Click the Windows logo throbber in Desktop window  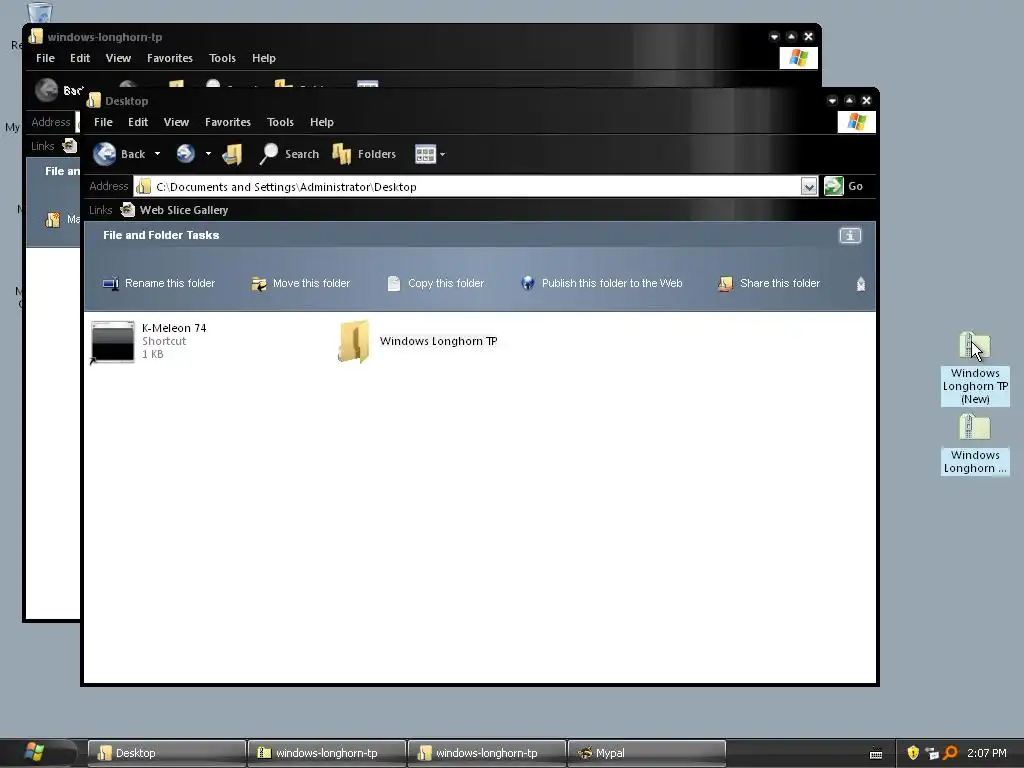pyautogui.click(x=856, y=122)
